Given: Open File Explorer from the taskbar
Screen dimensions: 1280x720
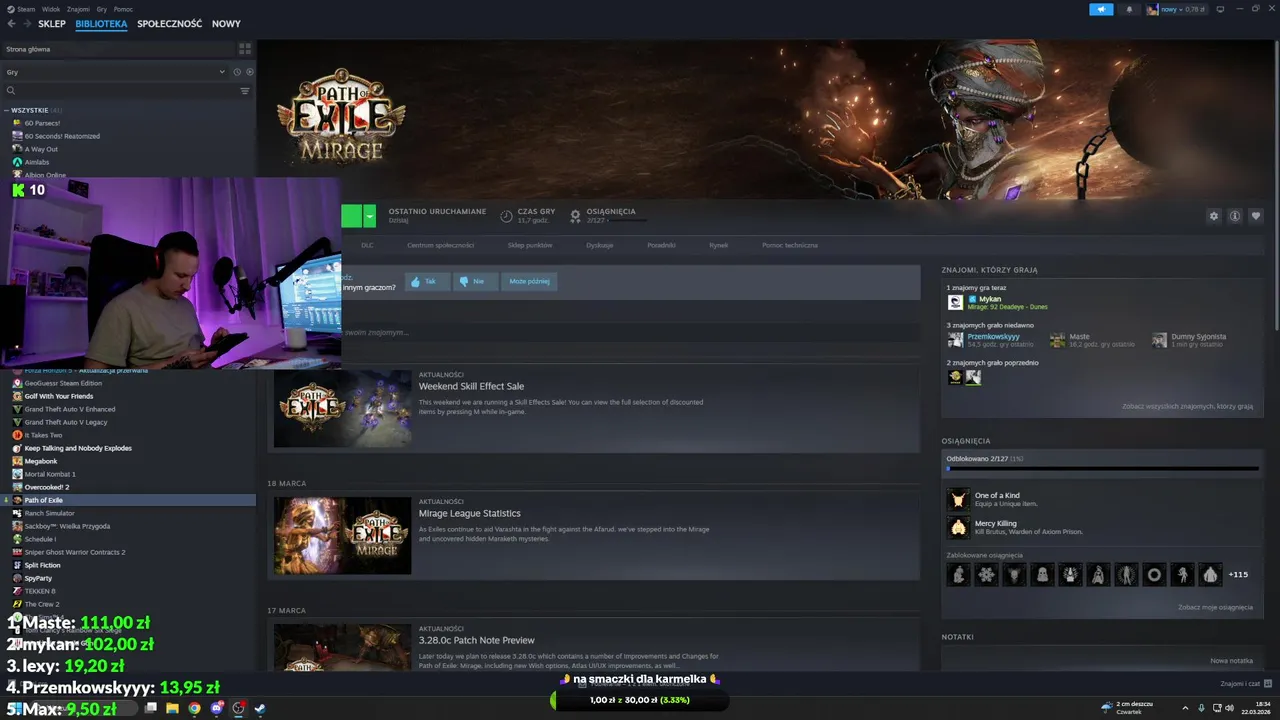Looking at the screenshot, I should [172, 708].
